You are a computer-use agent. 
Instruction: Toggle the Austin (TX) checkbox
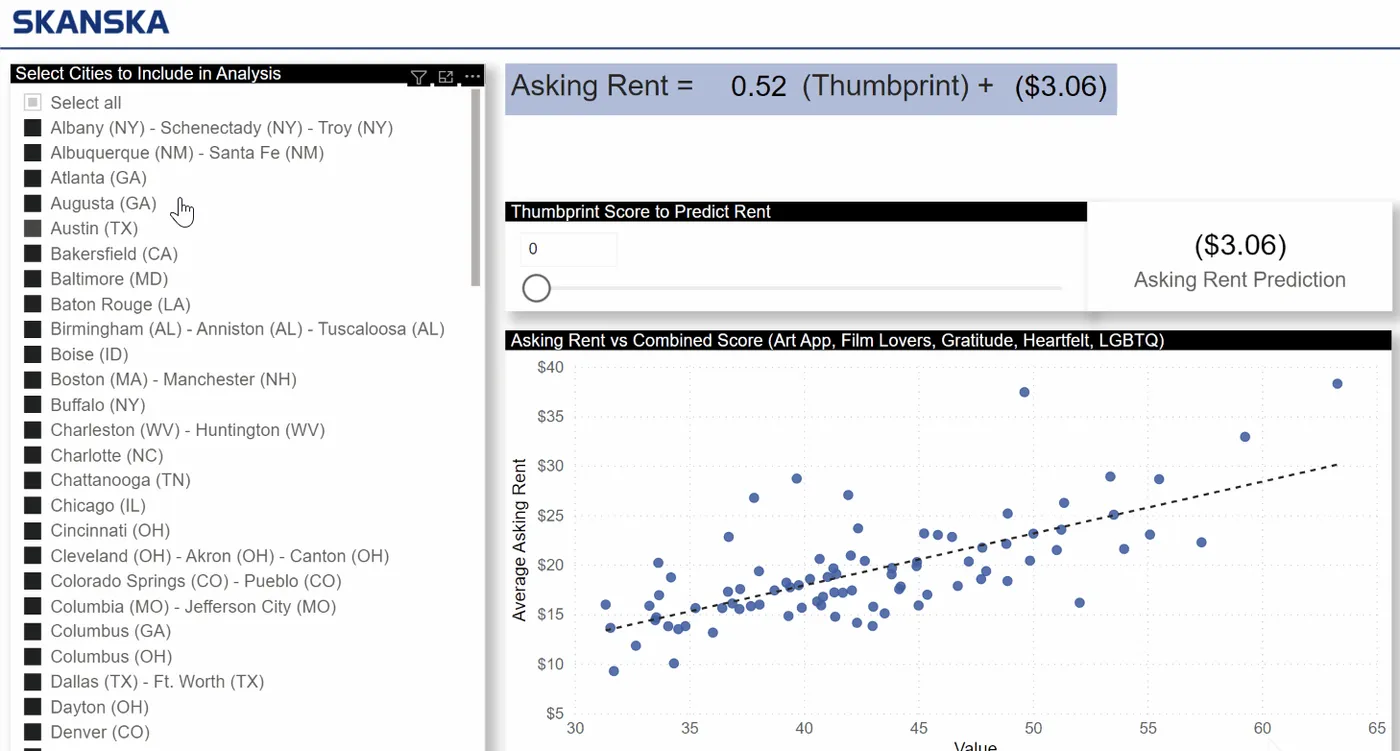(x=32, y=228)
